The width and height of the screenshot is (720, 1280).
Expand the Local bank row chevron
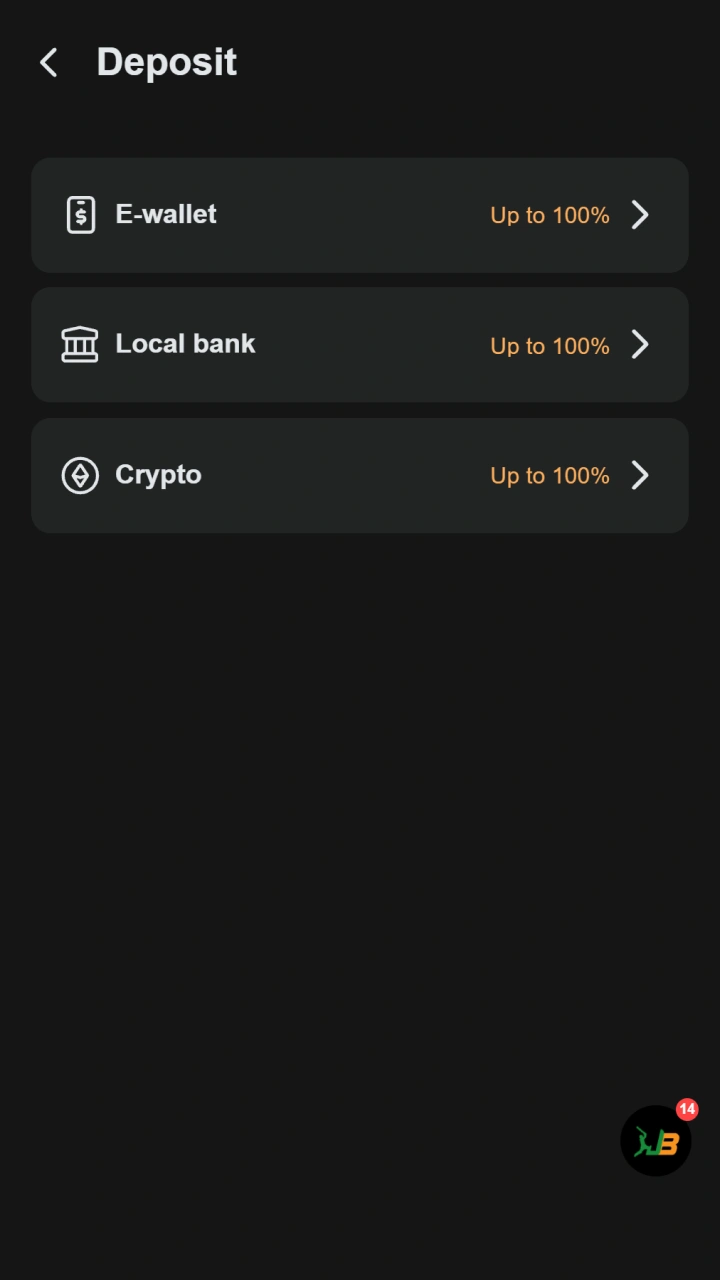click(640, 345)
